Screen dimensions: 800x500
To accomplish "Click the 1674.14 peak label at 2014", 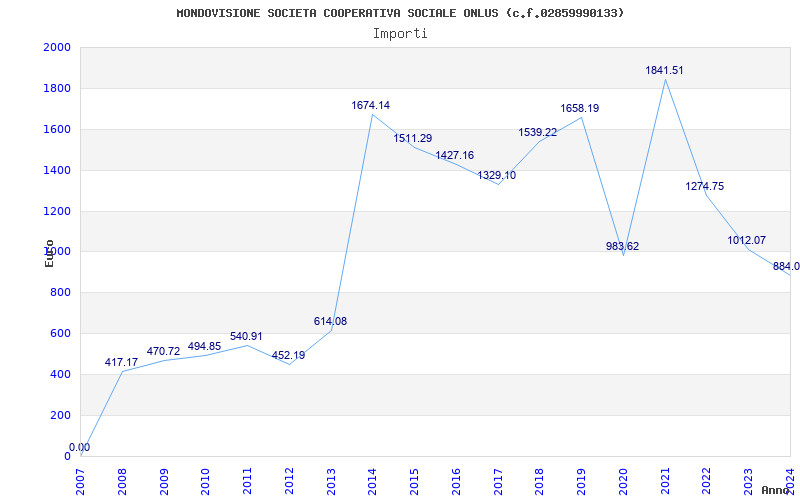I will coord(370,105).
